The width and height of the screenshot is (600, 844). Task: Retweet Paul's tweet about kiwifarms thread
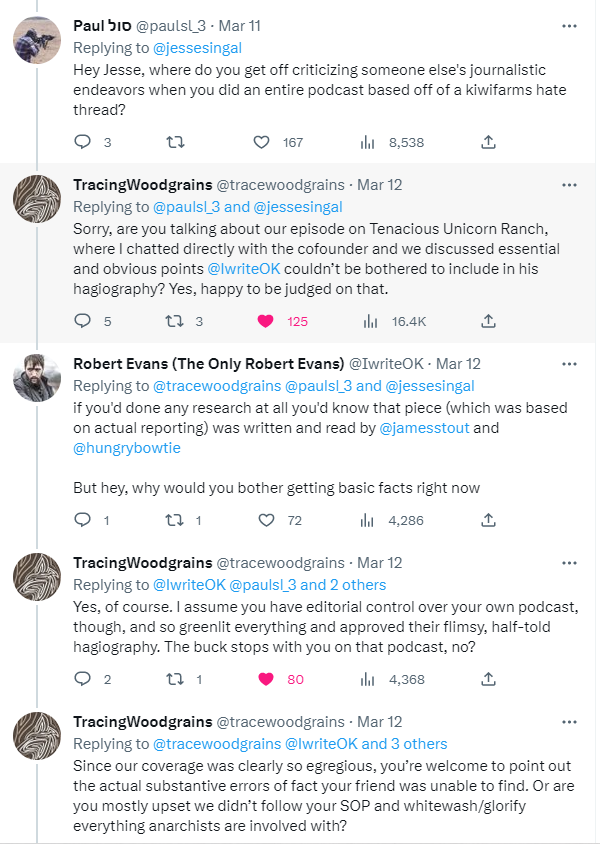coord(175,142)
